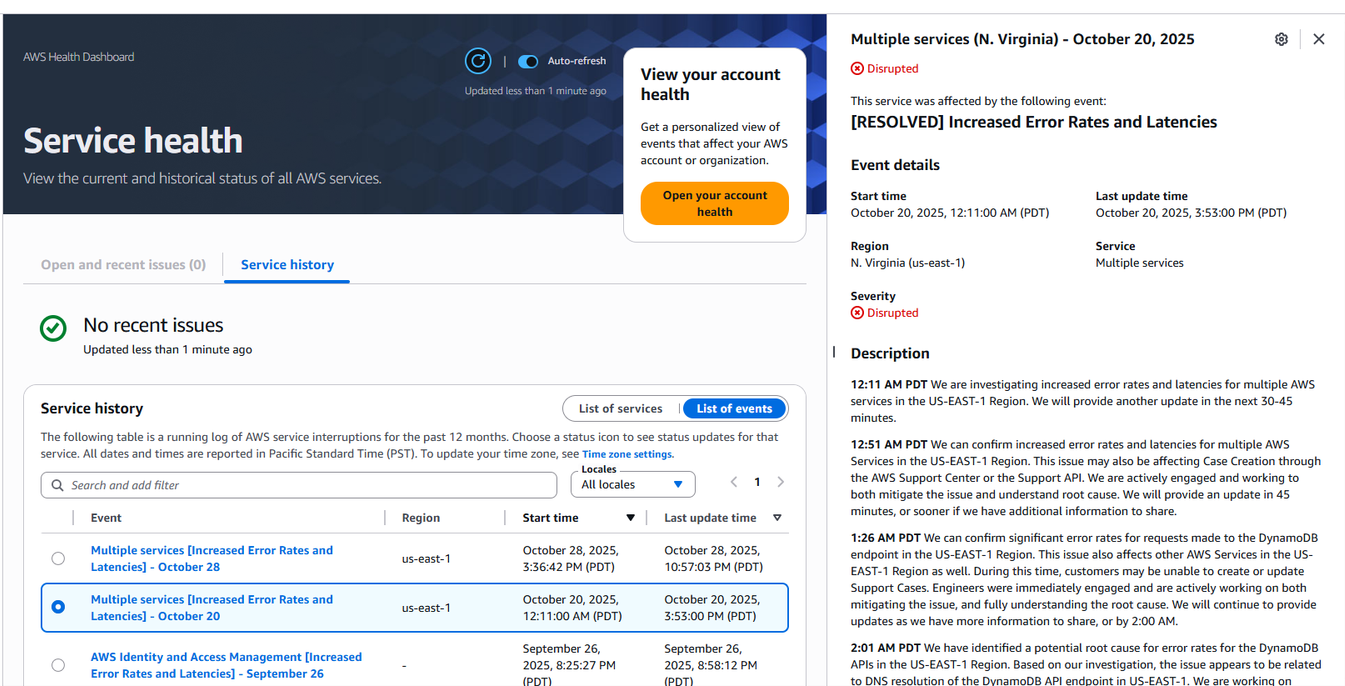
Task: Go to previous page arrow in pagination
Action: pyautogui.click(x=734, y=482)
